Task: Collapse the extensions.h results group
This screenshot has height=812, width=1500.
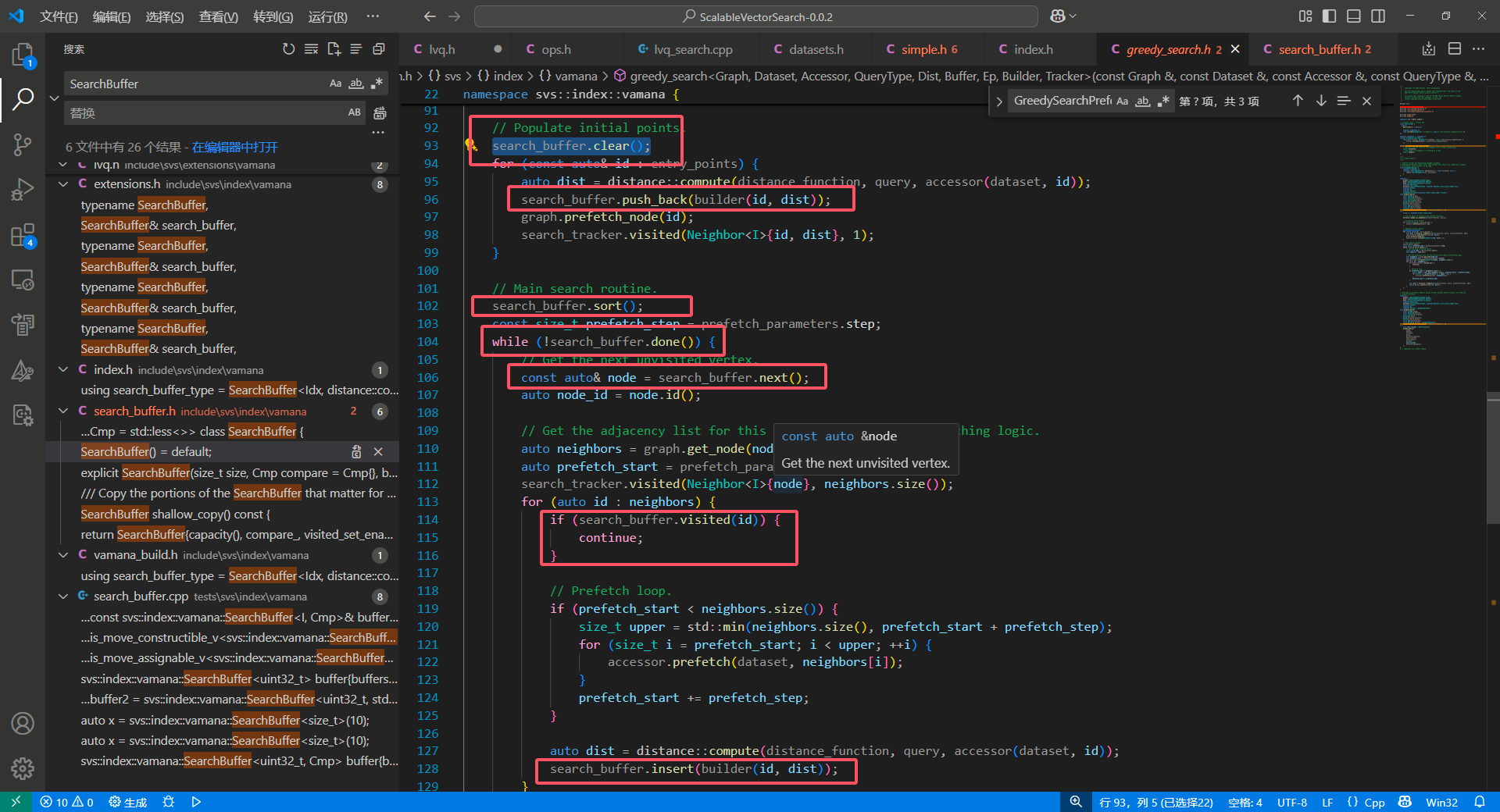Action: tap(63, 184)
